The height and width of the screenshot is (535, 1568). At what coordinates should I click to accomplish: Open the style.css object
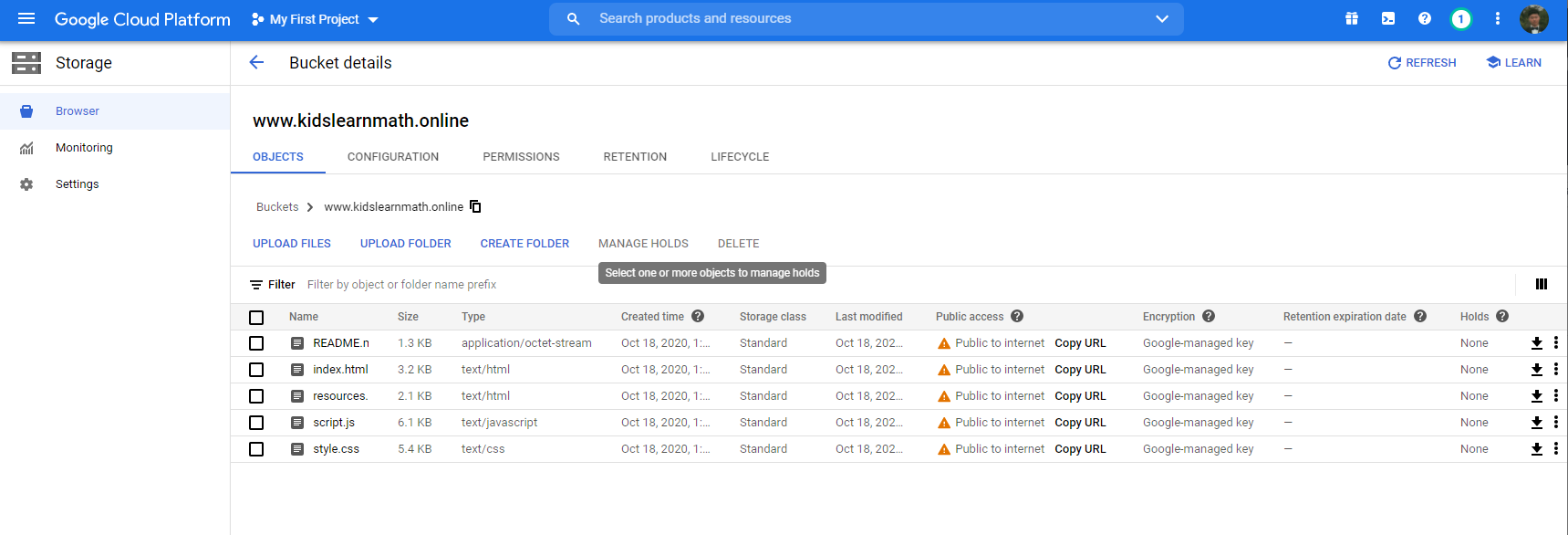(336, 449)
